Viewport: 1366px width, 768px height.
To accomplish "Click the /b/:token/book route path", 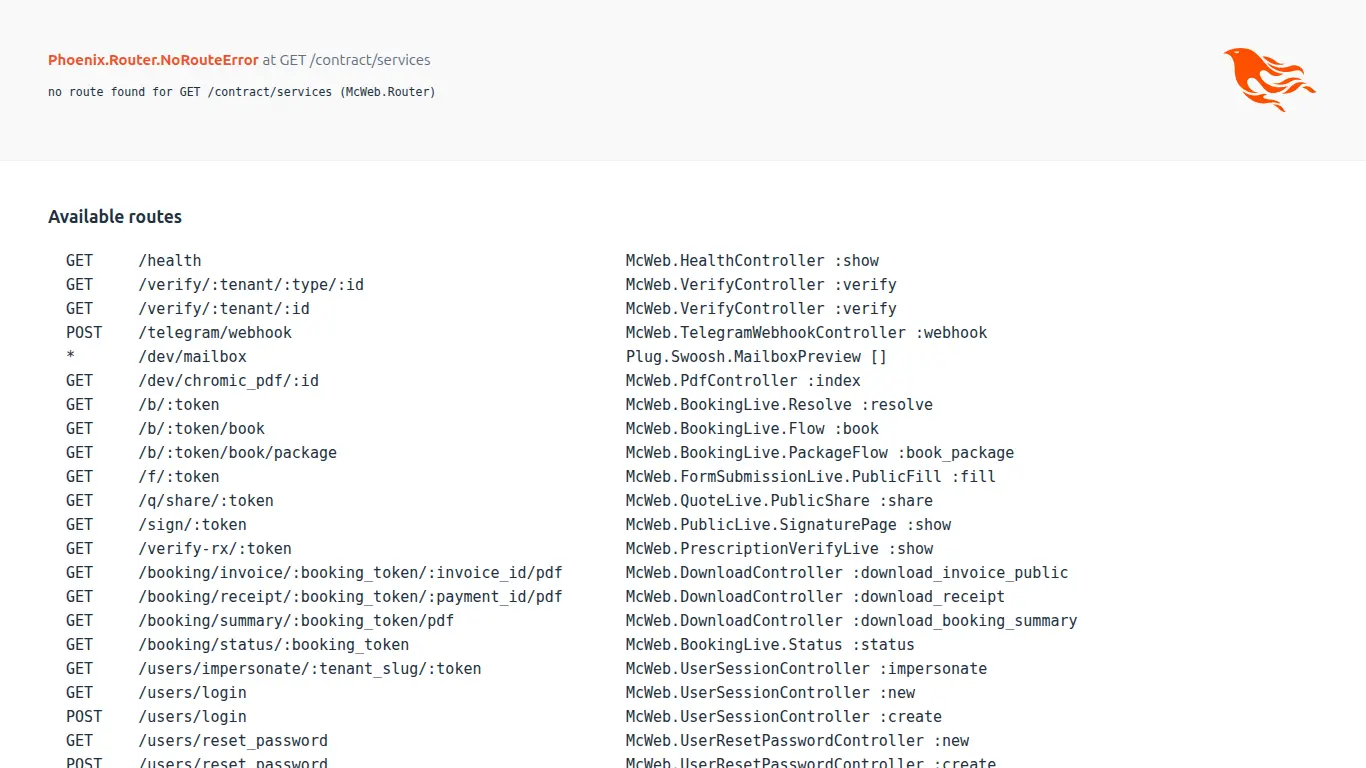I will point(202,429).
